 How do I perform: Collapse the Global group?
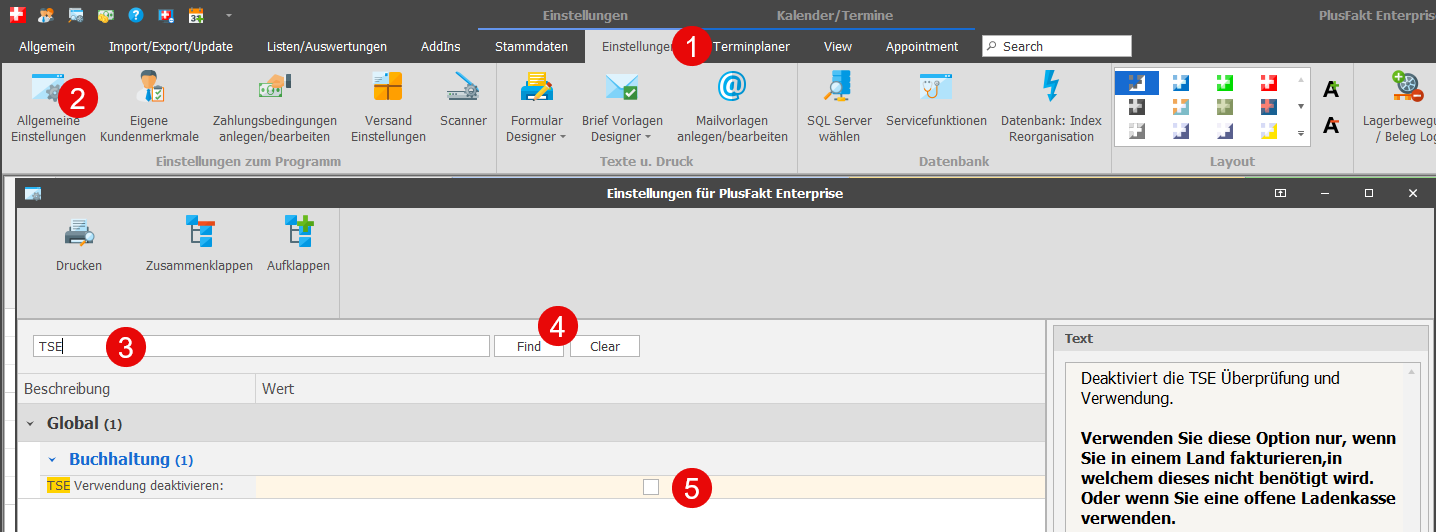(30, 424)
